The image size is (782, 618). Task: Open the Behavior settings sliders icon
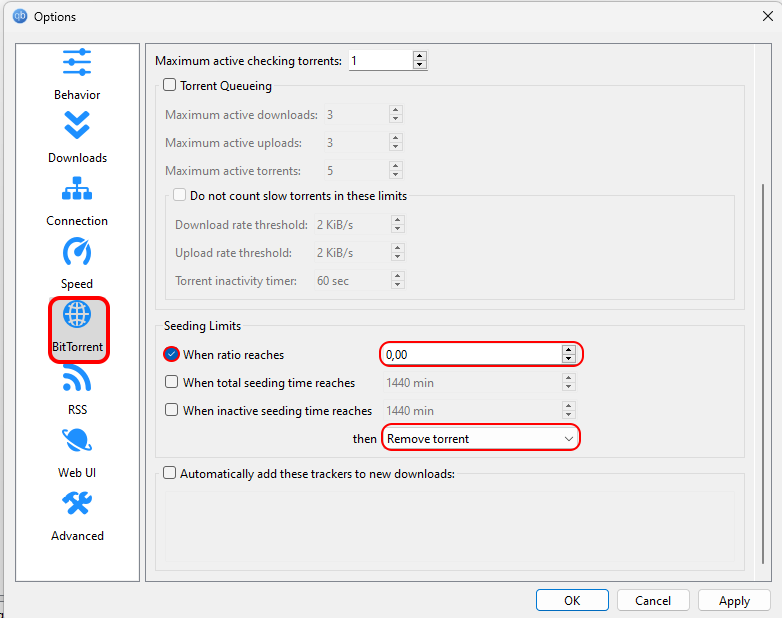pos(77,62)
